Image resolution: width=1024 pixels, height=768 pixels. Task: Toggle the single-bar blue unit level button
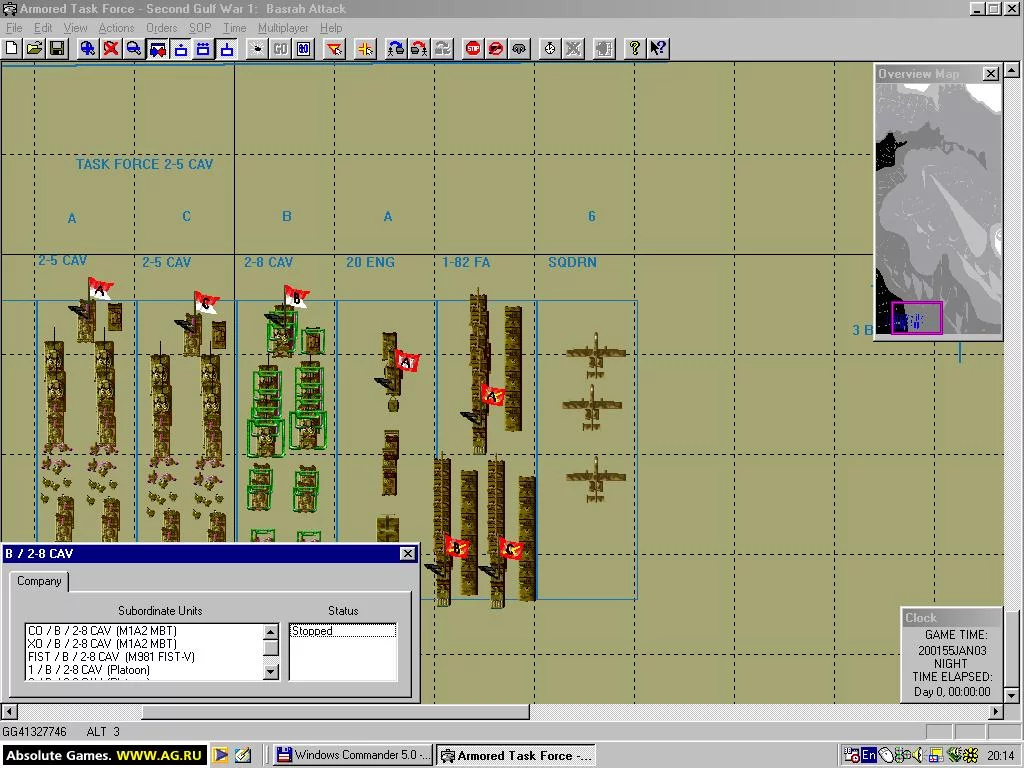[x=226, y=48]
